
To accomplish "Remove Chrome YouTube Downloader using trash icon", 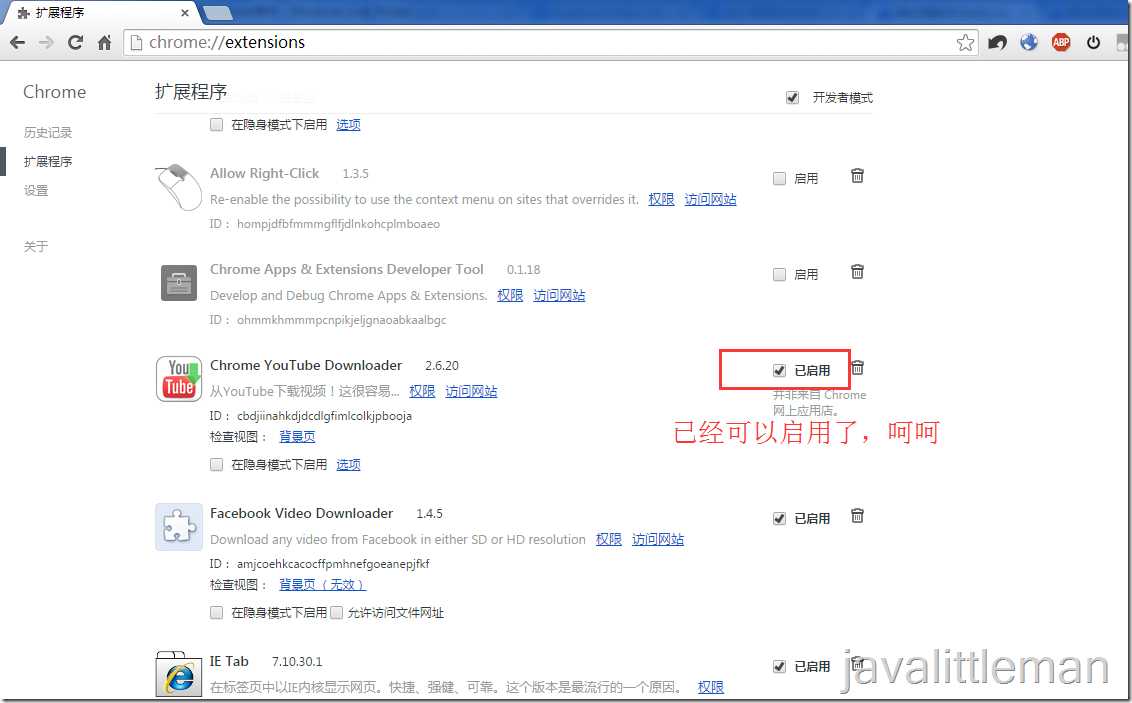I will (857, 367).
